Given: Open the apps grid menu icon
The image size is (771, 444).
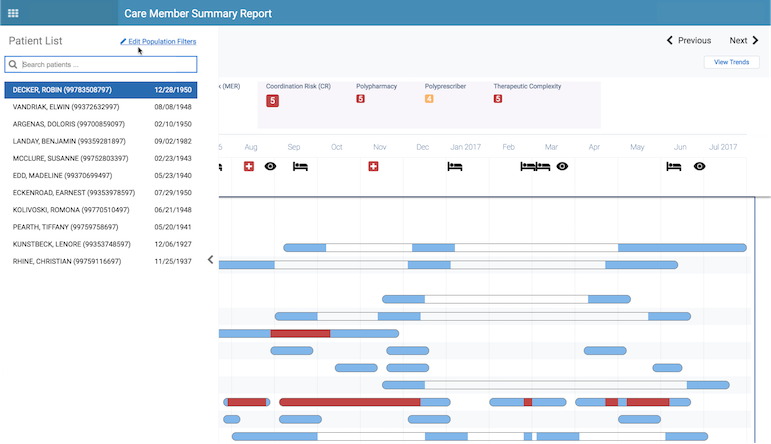Looking at the screenshot, I should [13, 13].
